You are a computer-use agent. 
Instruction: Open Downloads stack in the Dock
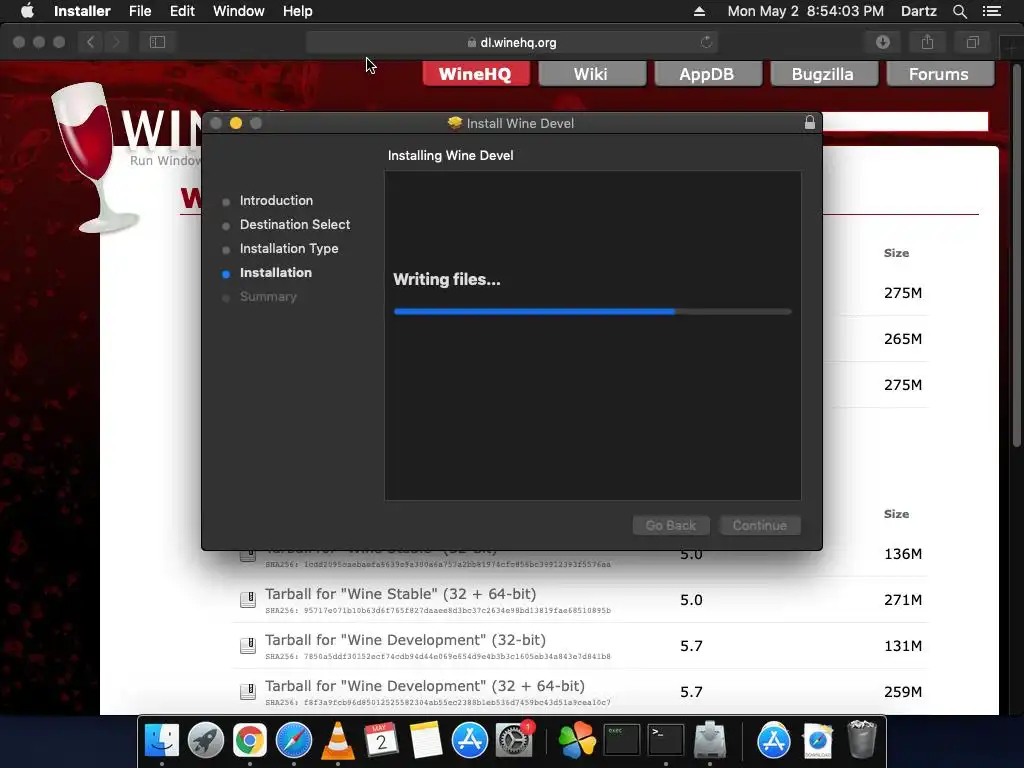(818, 741)
